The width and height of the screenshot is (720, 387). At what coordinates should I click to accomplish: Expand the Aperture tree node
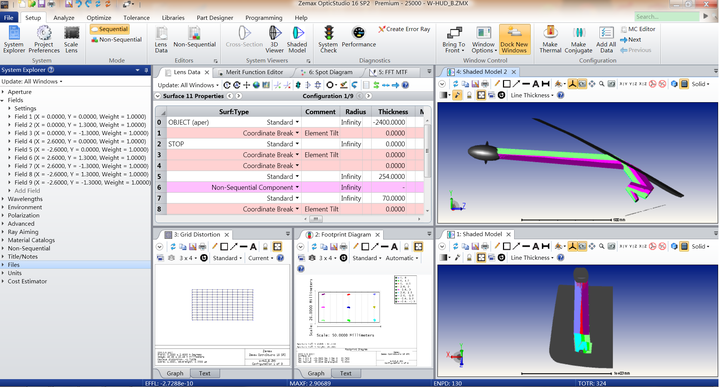(x=3, y=92)
